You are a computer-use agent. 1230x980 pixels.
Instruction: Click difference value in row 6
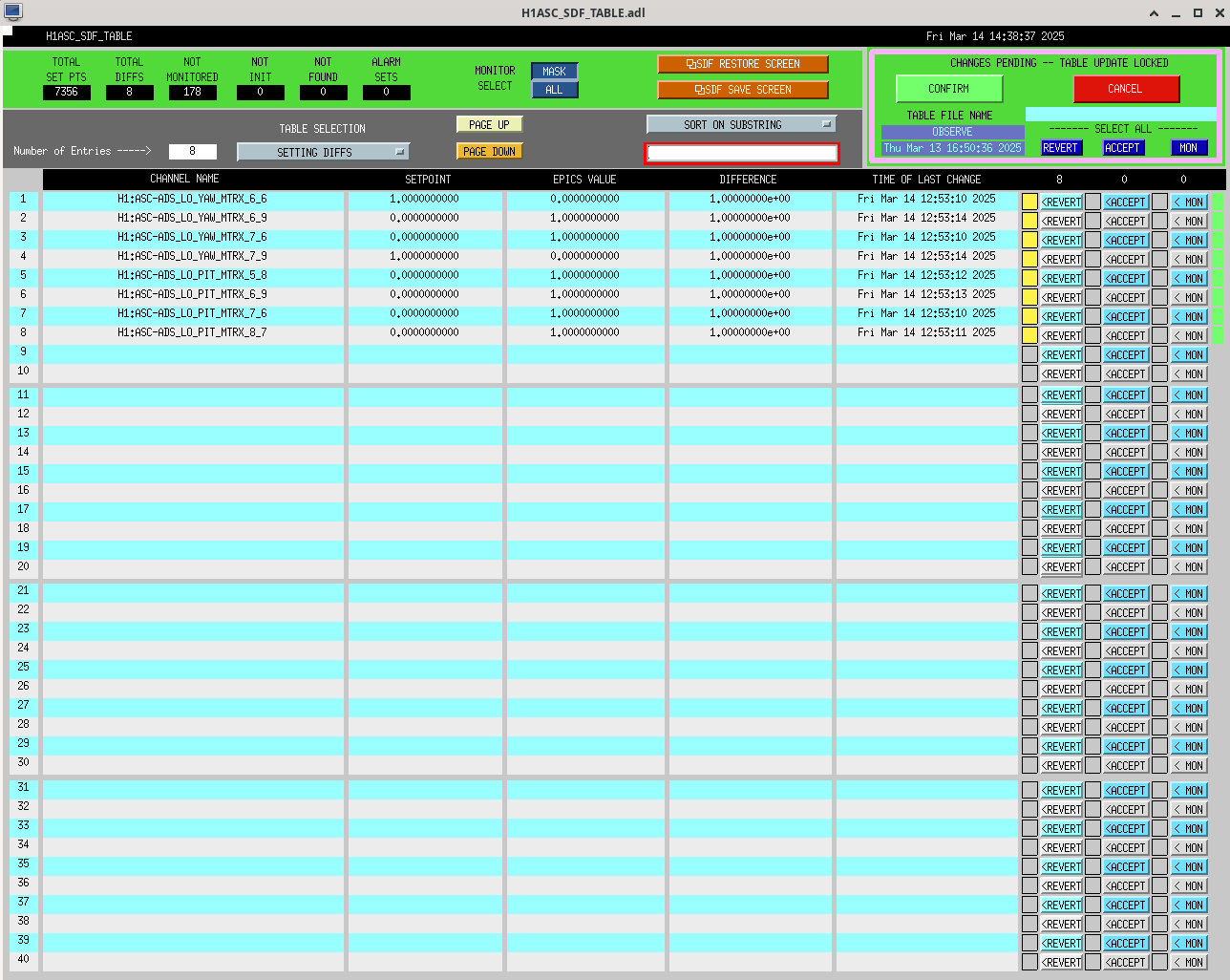pos(750,294)
